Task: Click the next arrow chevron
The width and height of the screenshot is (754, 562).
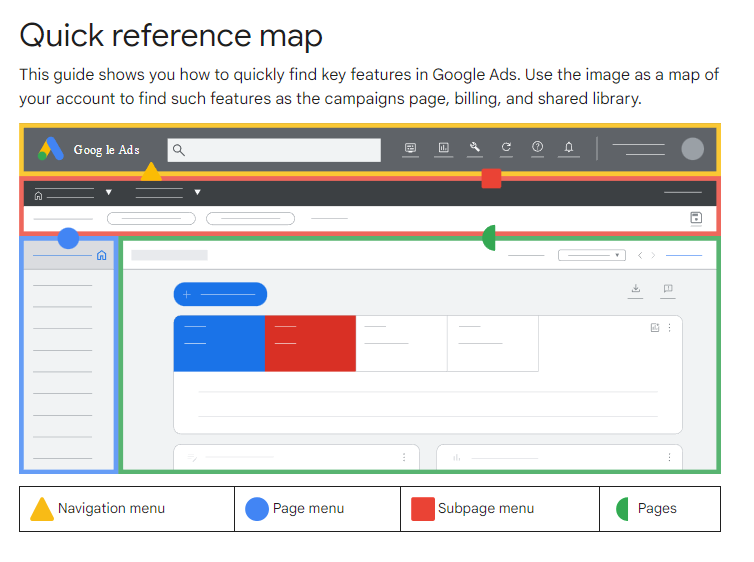Action: 653,255
